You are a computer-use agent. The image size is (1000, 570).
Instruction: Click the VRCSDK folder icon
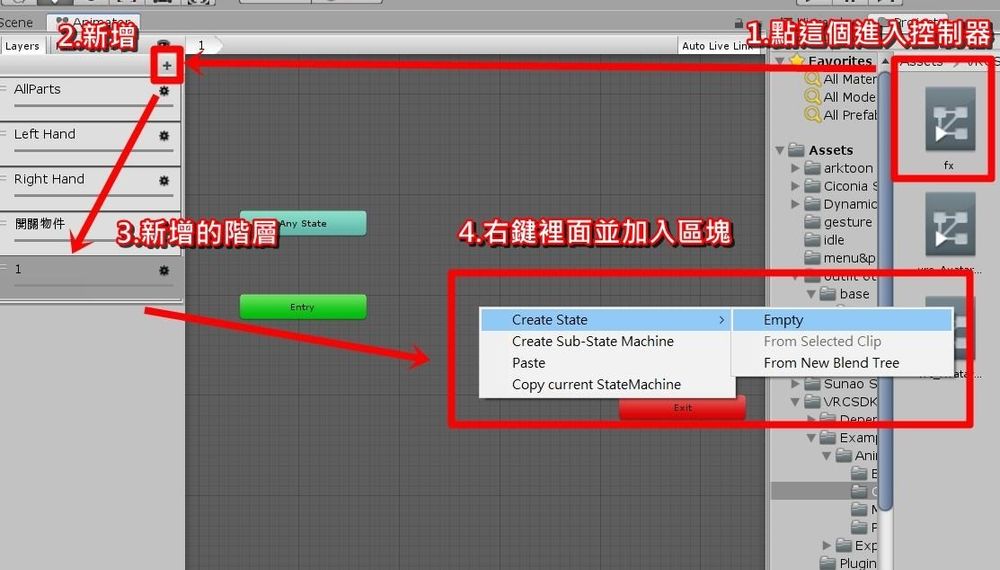pyautogui.click(x=812, y=402)
